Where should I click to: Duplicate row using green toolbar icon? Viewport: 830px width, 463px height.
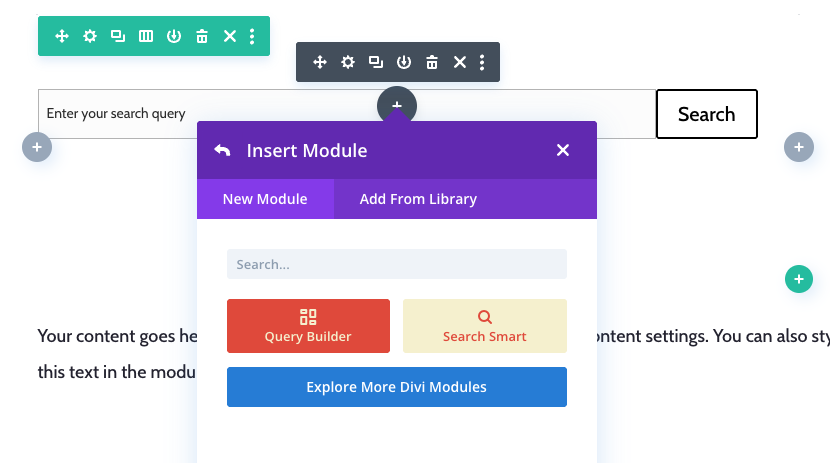point(118,36)
